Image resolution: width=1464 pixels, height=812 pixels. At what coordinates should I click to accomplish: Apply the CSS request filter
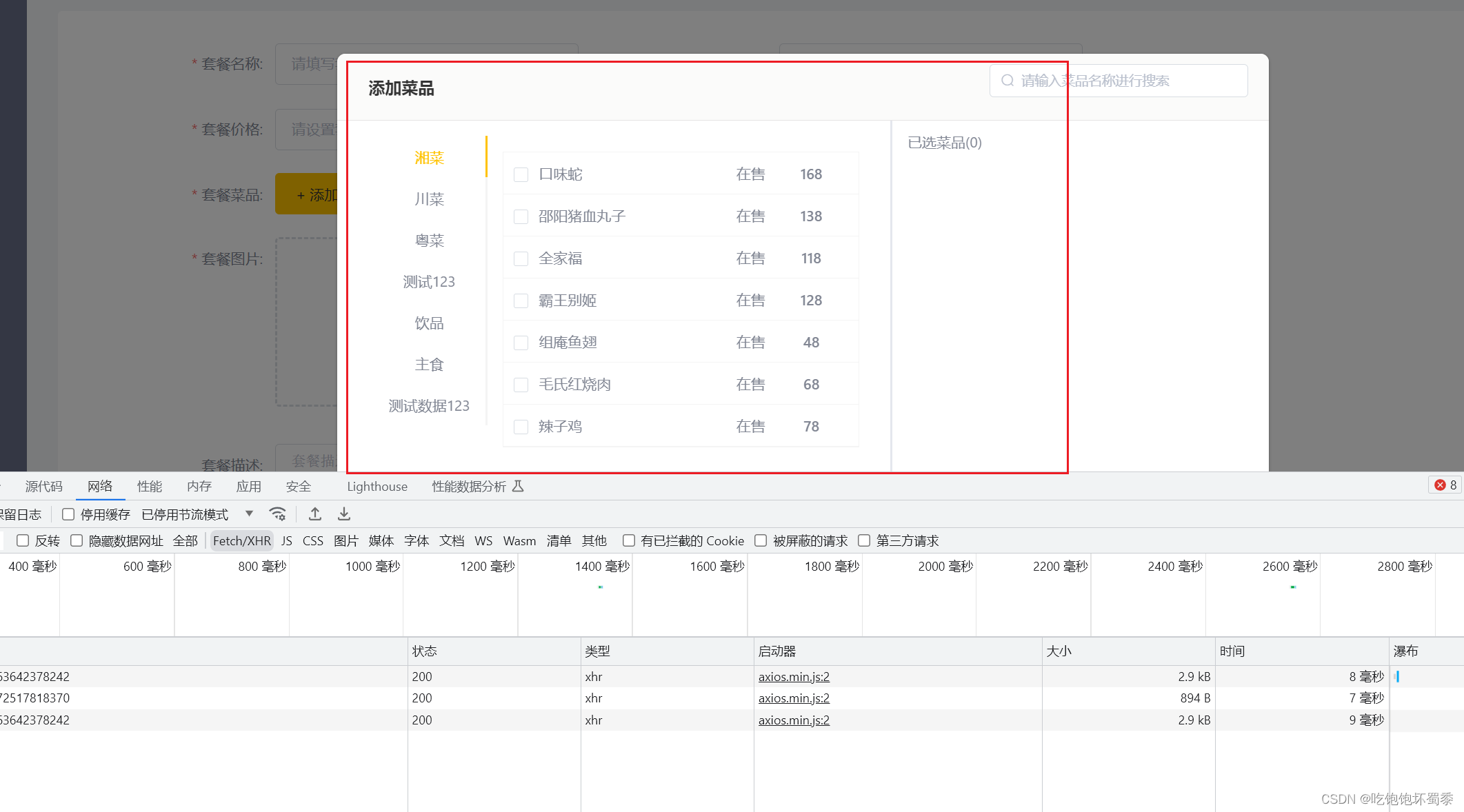[312, 540]
